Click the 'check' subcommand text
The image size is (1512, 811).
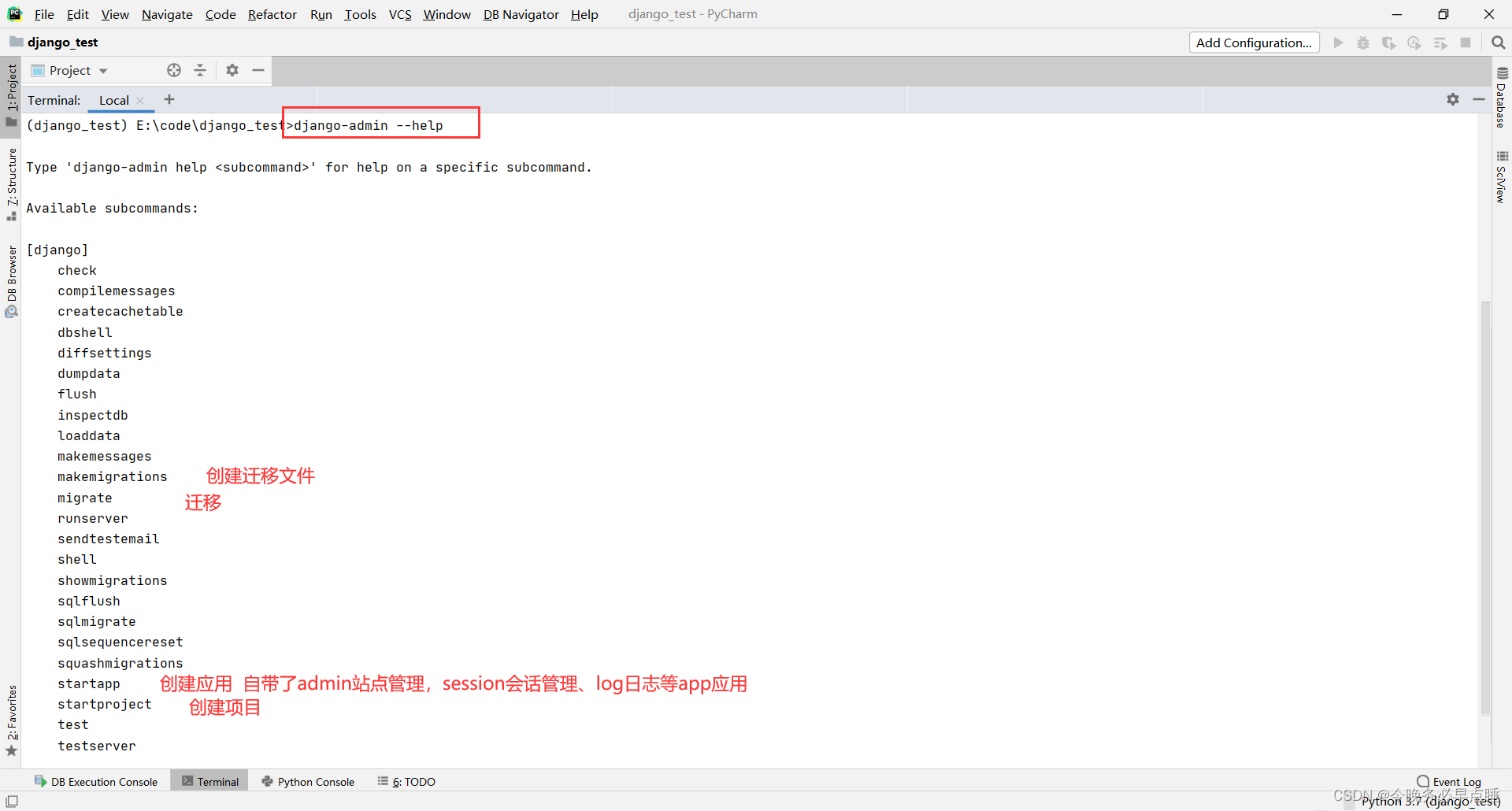point(76,270)
